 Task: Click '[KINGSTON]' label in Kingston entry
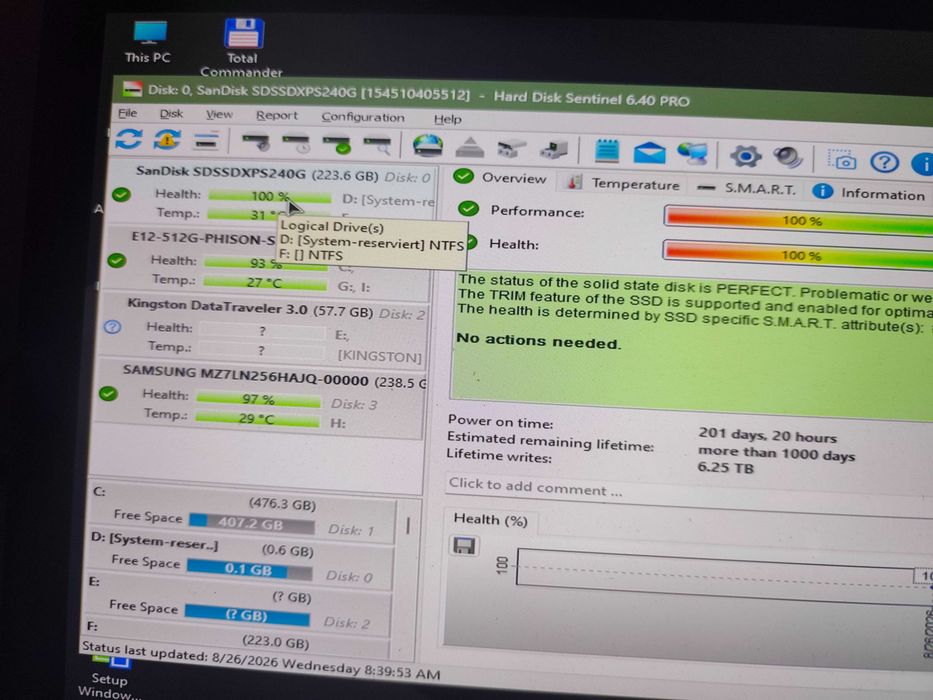coord(380,356)
